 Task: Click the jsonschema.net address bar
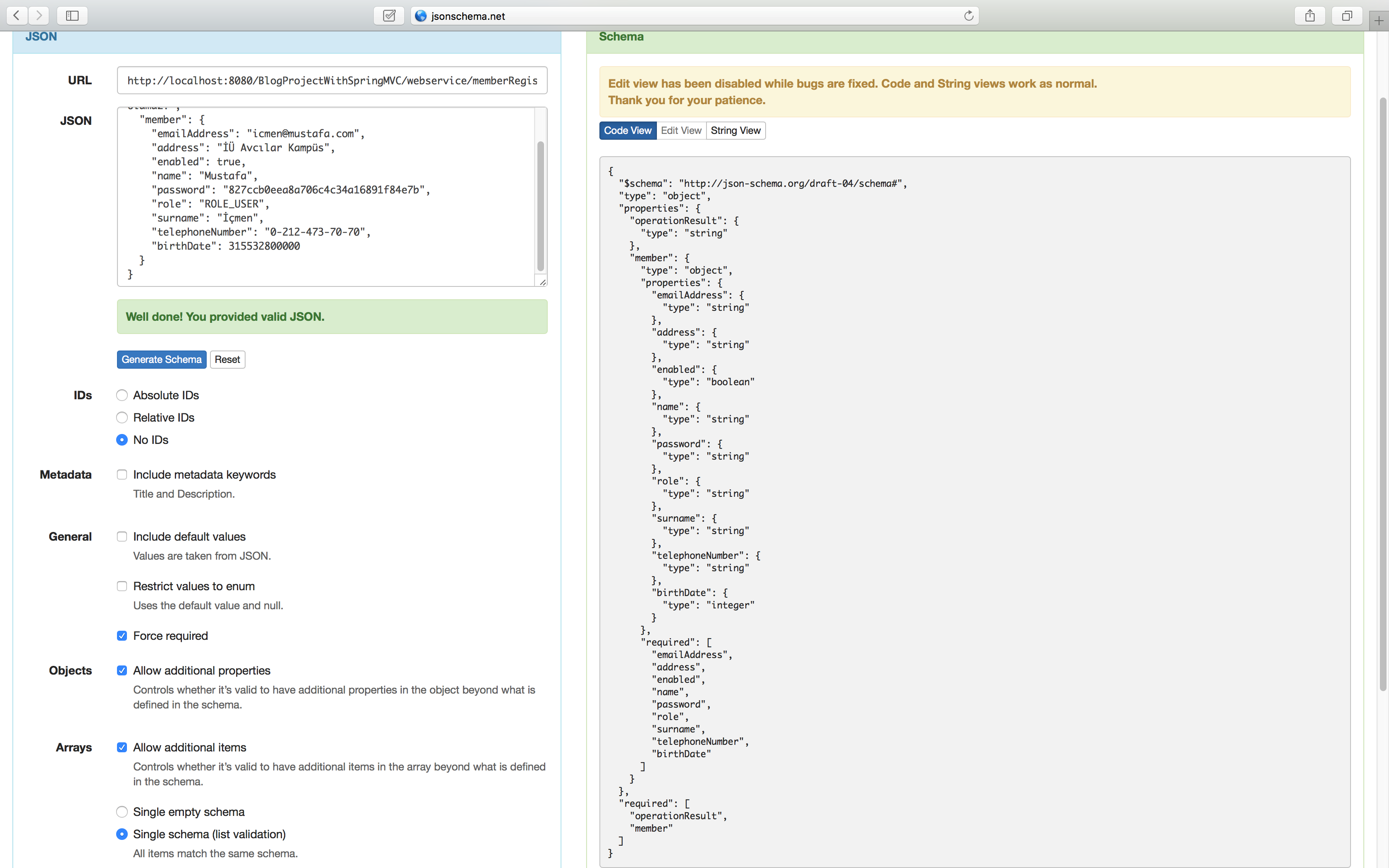(x=694, y=16)
